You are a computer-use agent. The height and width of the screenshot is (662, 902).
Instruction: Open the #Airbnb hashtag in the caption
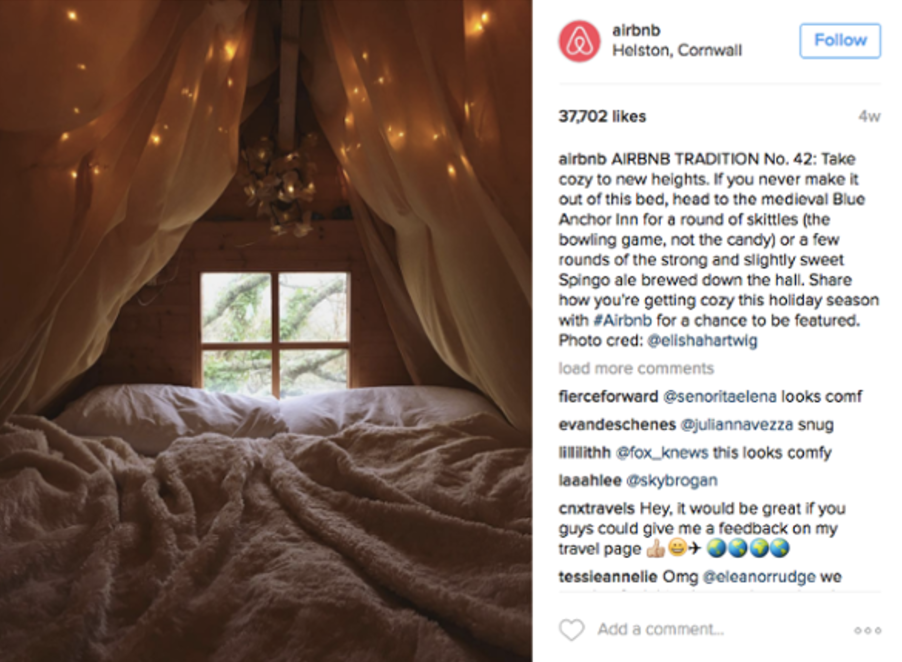(622, 320)
